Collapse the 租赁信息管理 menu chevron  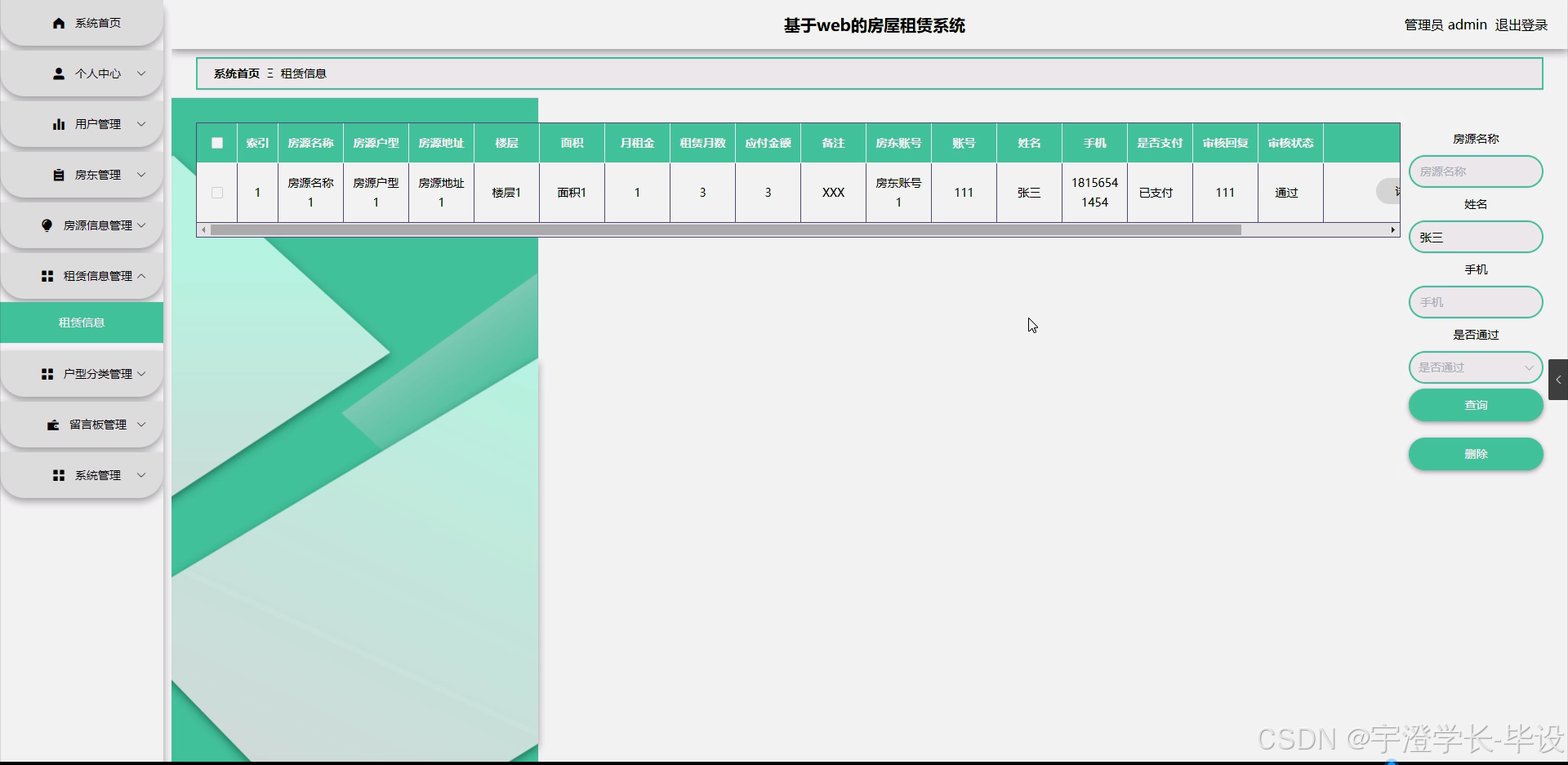tap(141, 276)
